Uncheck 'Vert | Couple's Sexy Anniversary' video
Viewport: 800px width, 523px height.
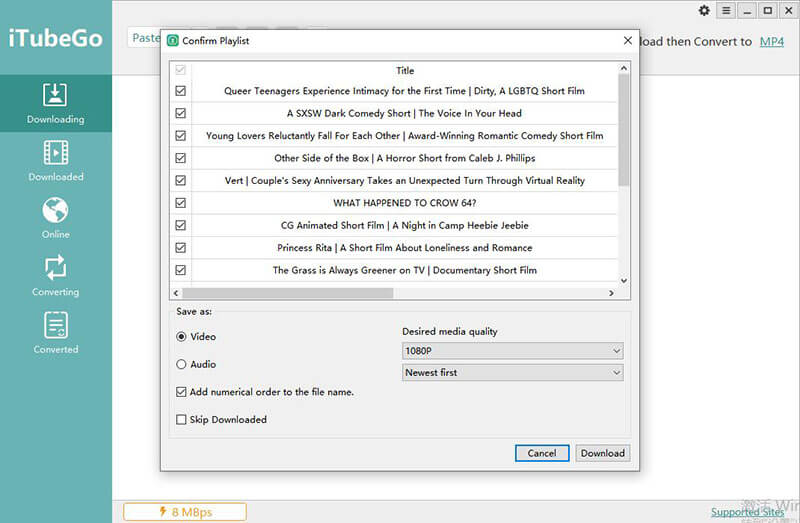pyautogui.click(x=181, y=181)
